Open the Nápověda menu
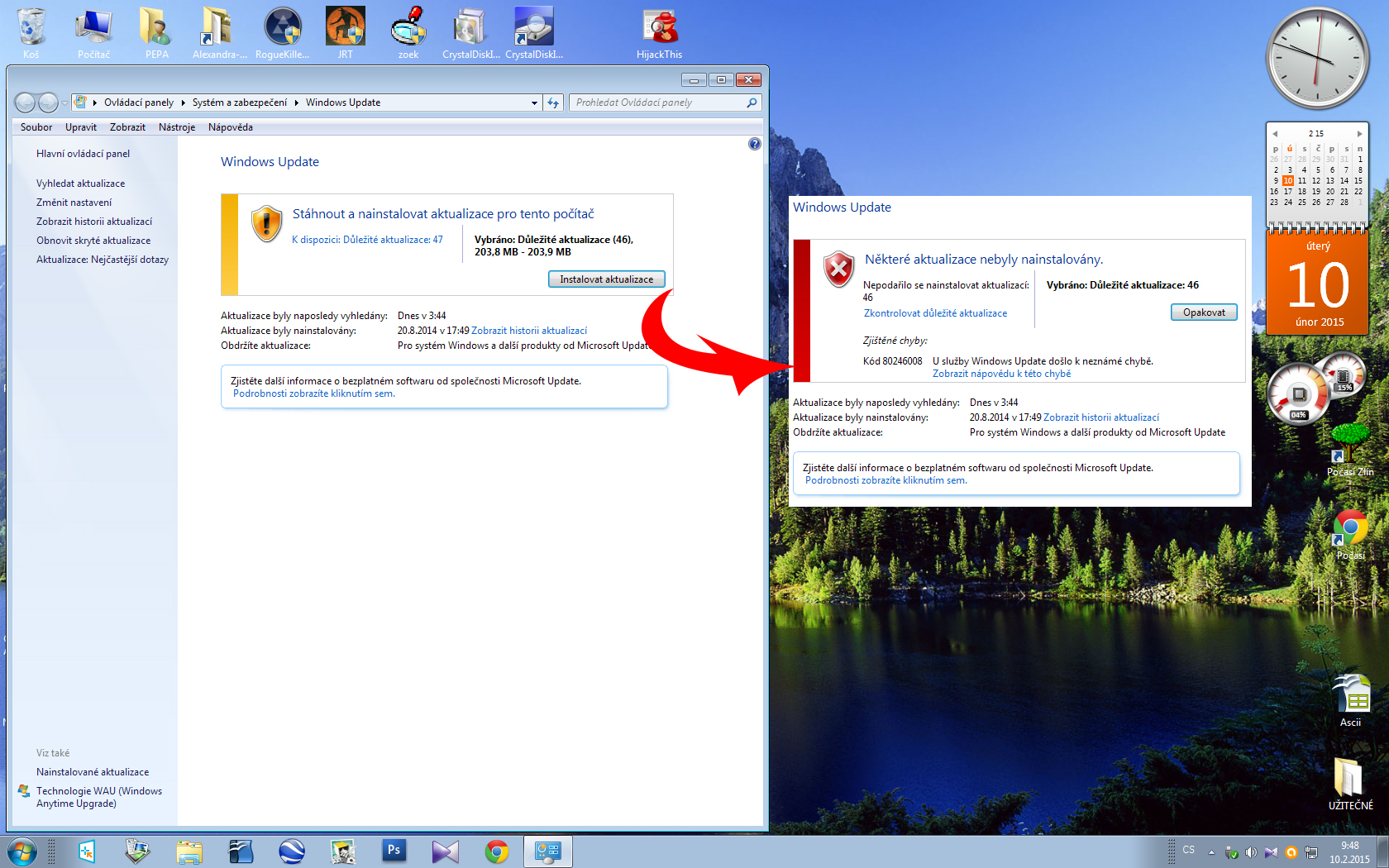The image size is (1389, 868). click(231, 127)
